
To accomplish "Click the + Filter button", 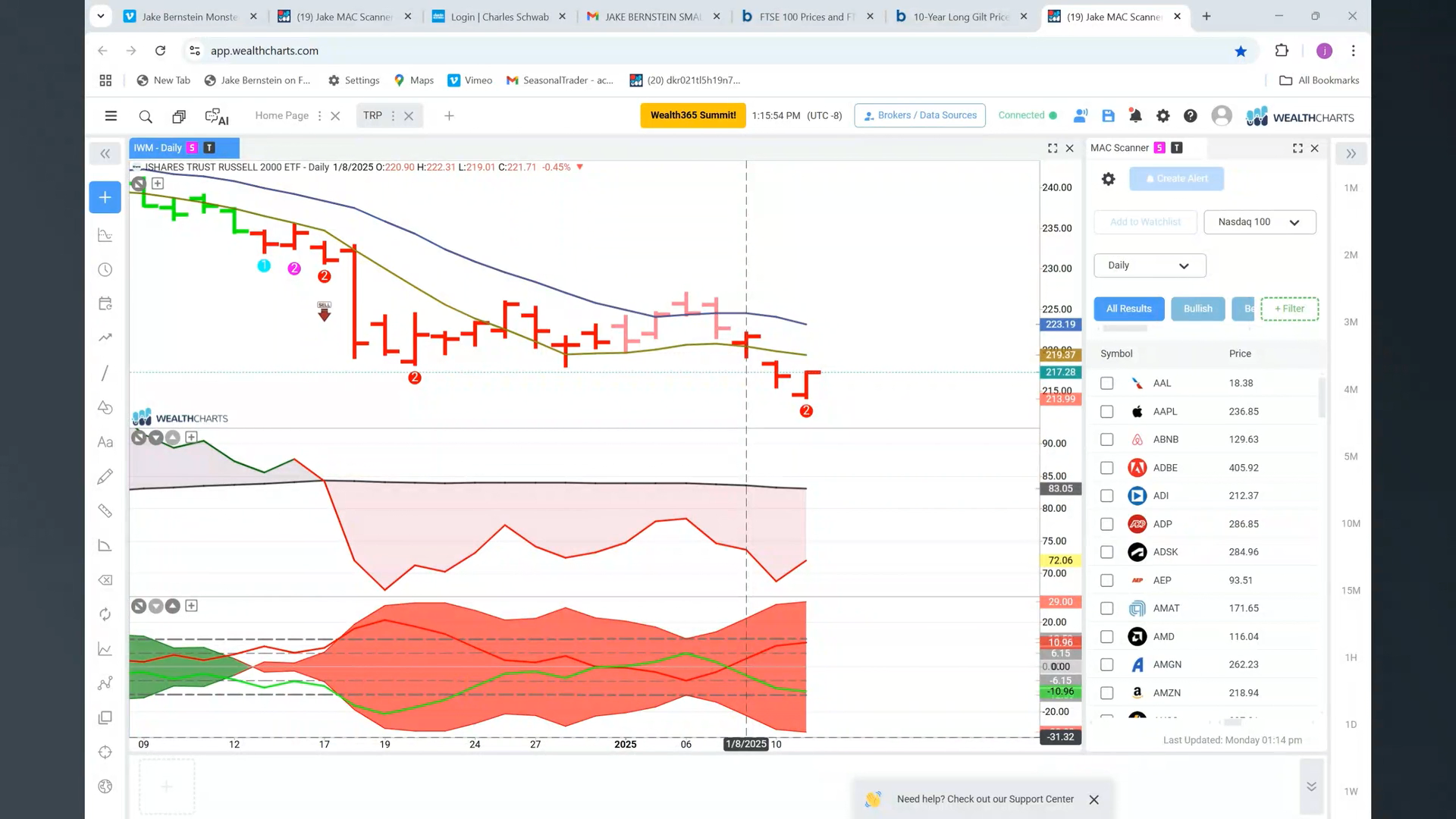I will point(1290,309).
